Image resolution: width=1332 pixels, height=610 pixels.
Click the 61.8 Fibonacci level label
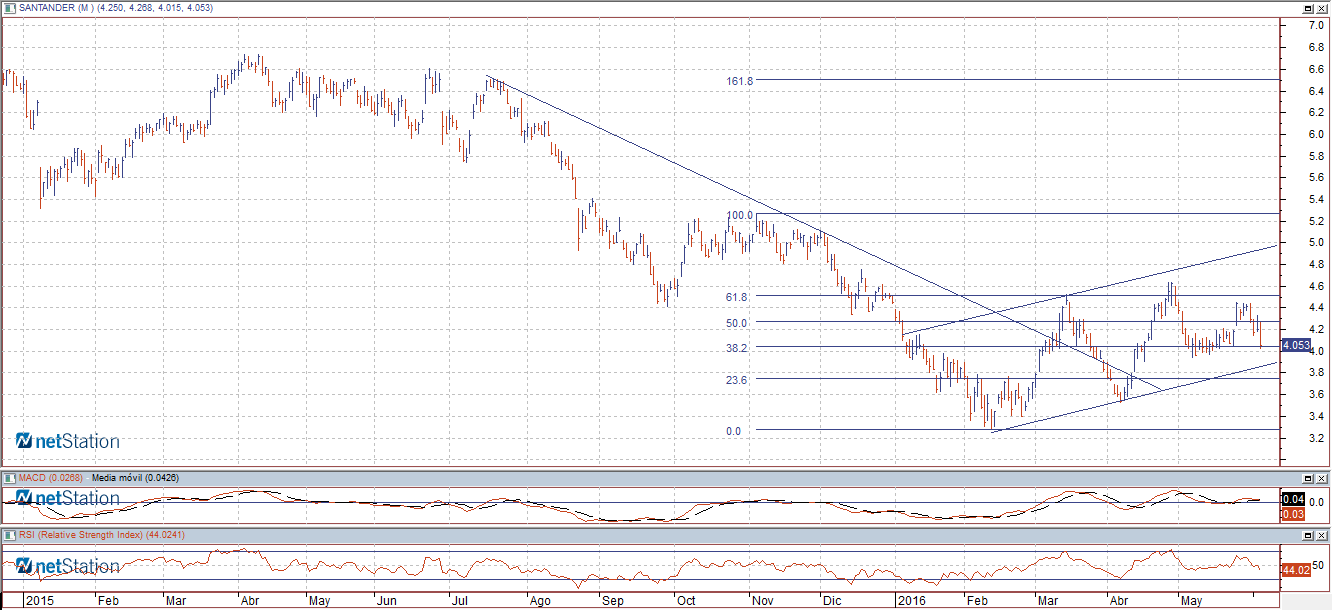point(738,296)
